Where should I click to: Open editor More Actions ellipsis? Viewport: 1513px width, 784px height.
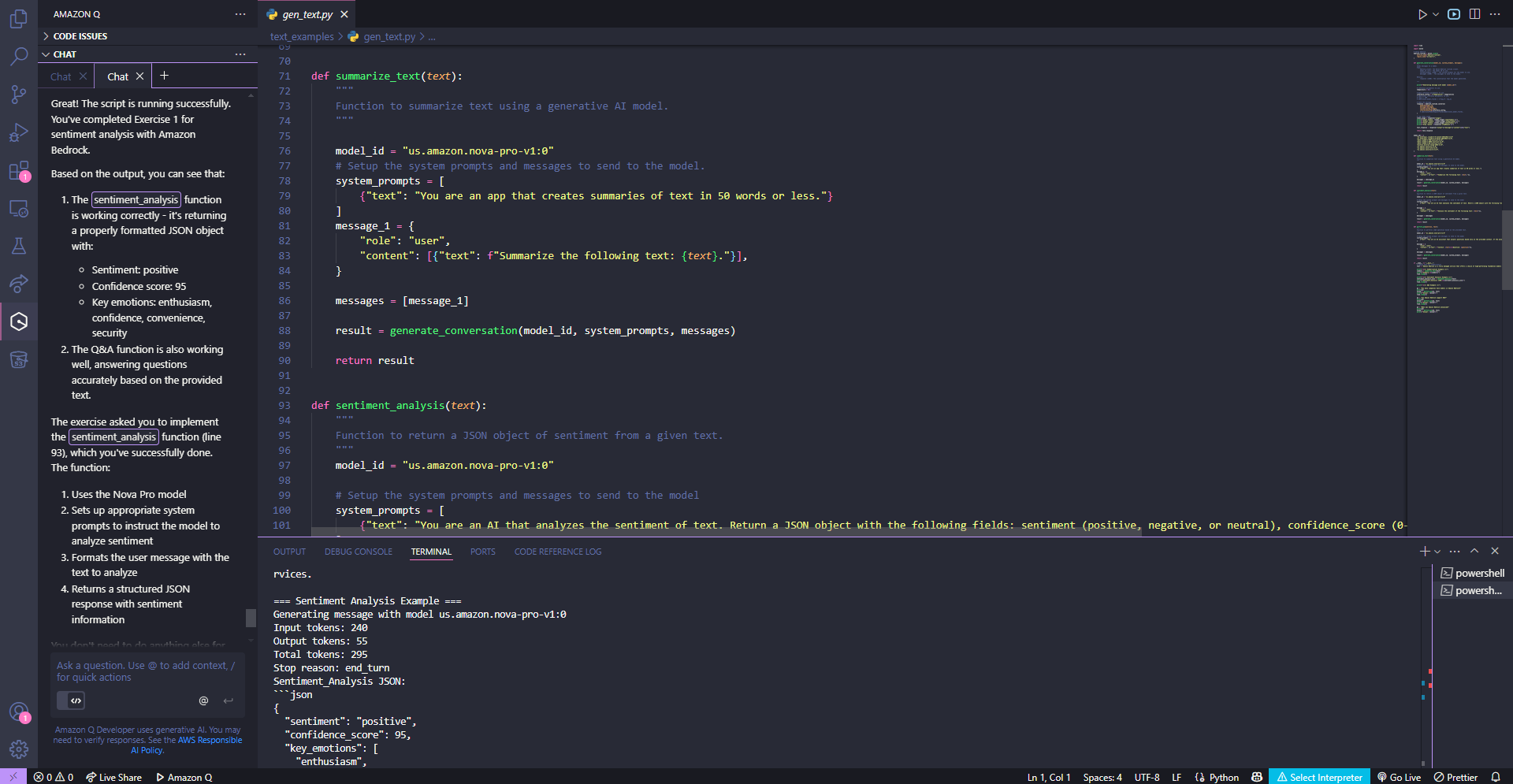coord(1495,14)
